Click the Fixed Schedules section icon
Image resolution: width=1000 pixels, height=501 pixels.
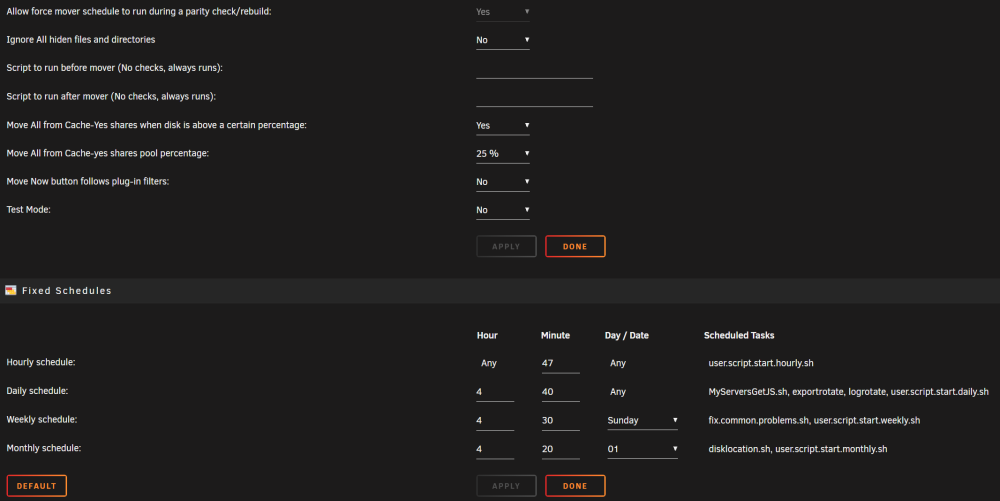[x=11, y=291]
